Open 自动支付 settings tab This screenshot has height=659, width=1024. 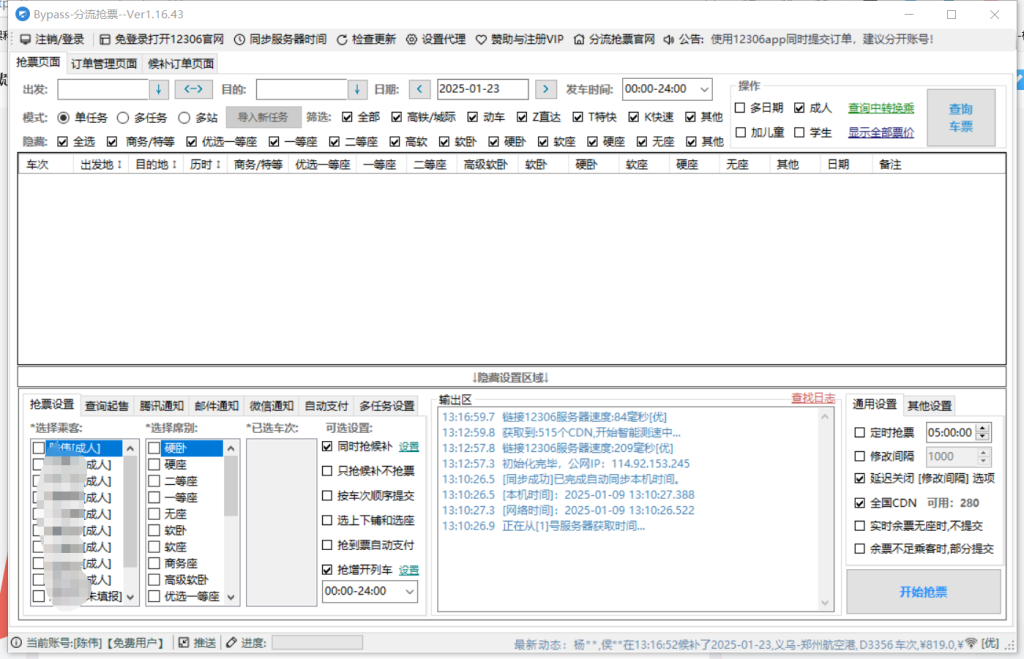(326, 406)
